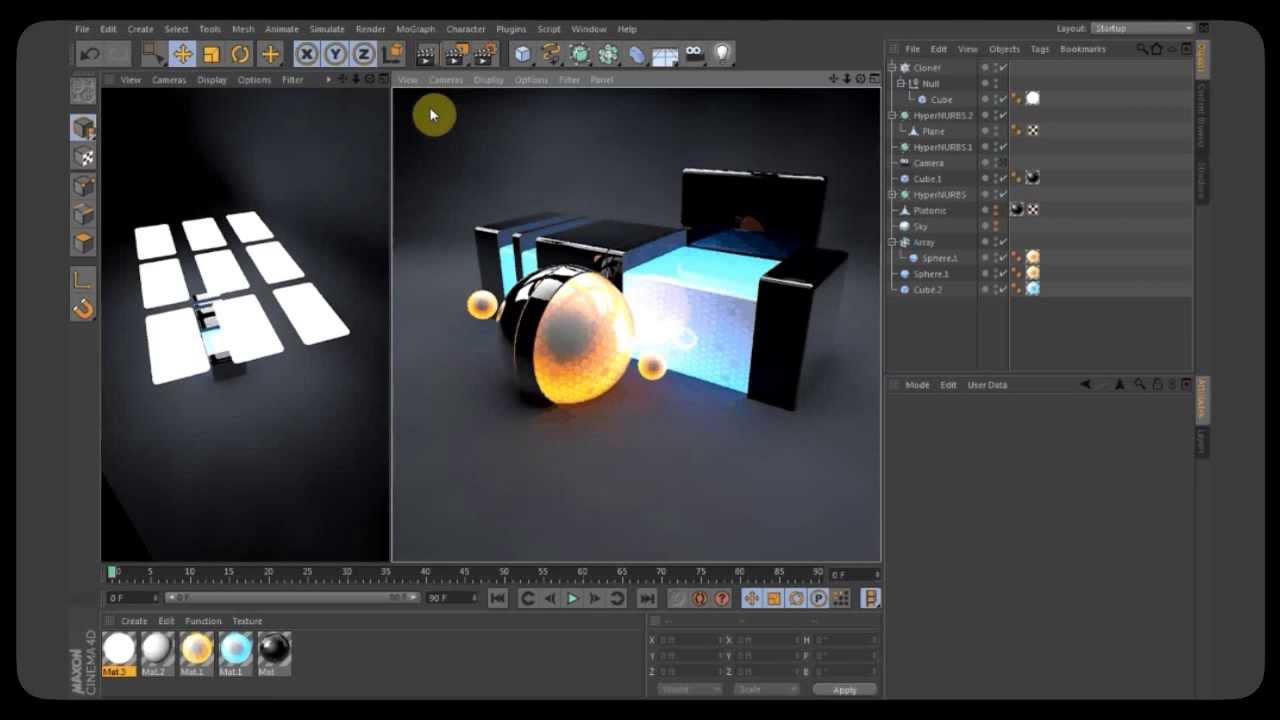1280x720 pixels.
Task: Go to end of animation button
Action: pyautogui.click(x=647, y=598)
